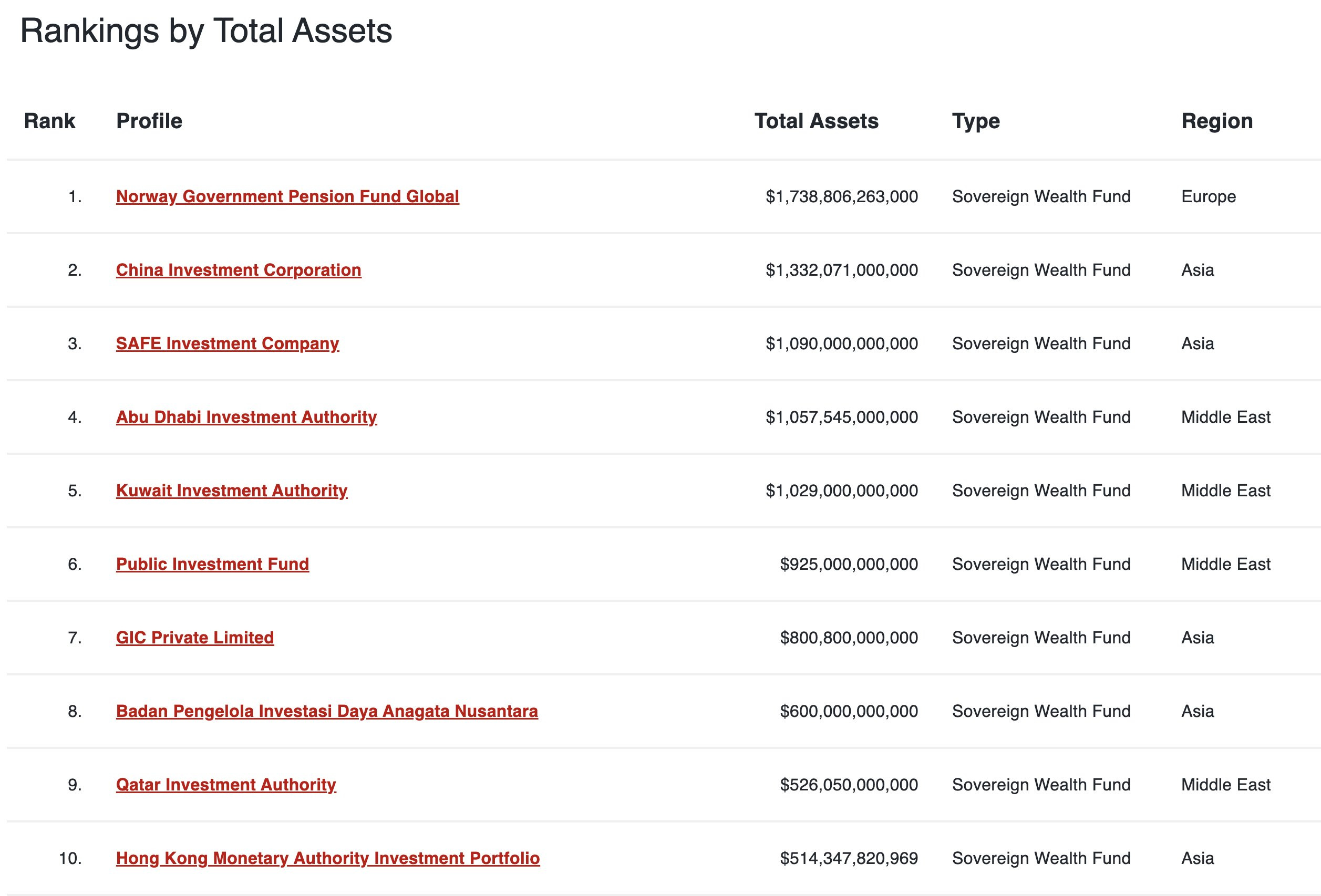Click the Profile column header

(149, 121)
